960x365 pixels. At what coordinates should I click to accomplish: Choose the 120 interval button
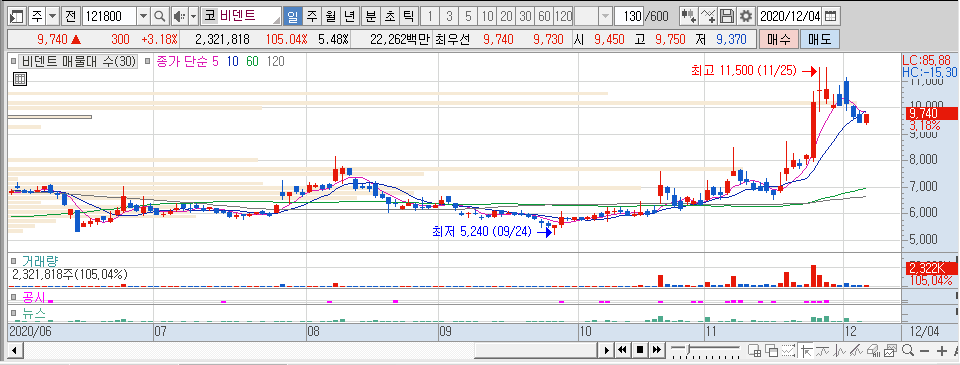pyautogui.click(x=564, y=16)
